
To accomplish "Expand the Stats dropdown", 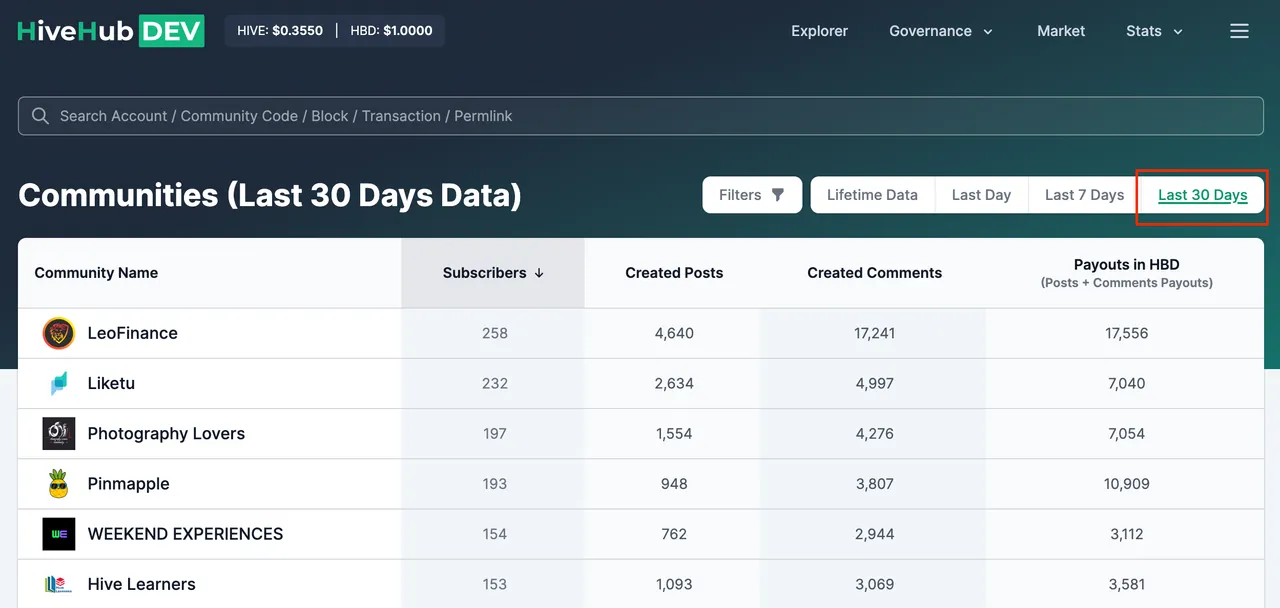I will [x=1154, y=31].
